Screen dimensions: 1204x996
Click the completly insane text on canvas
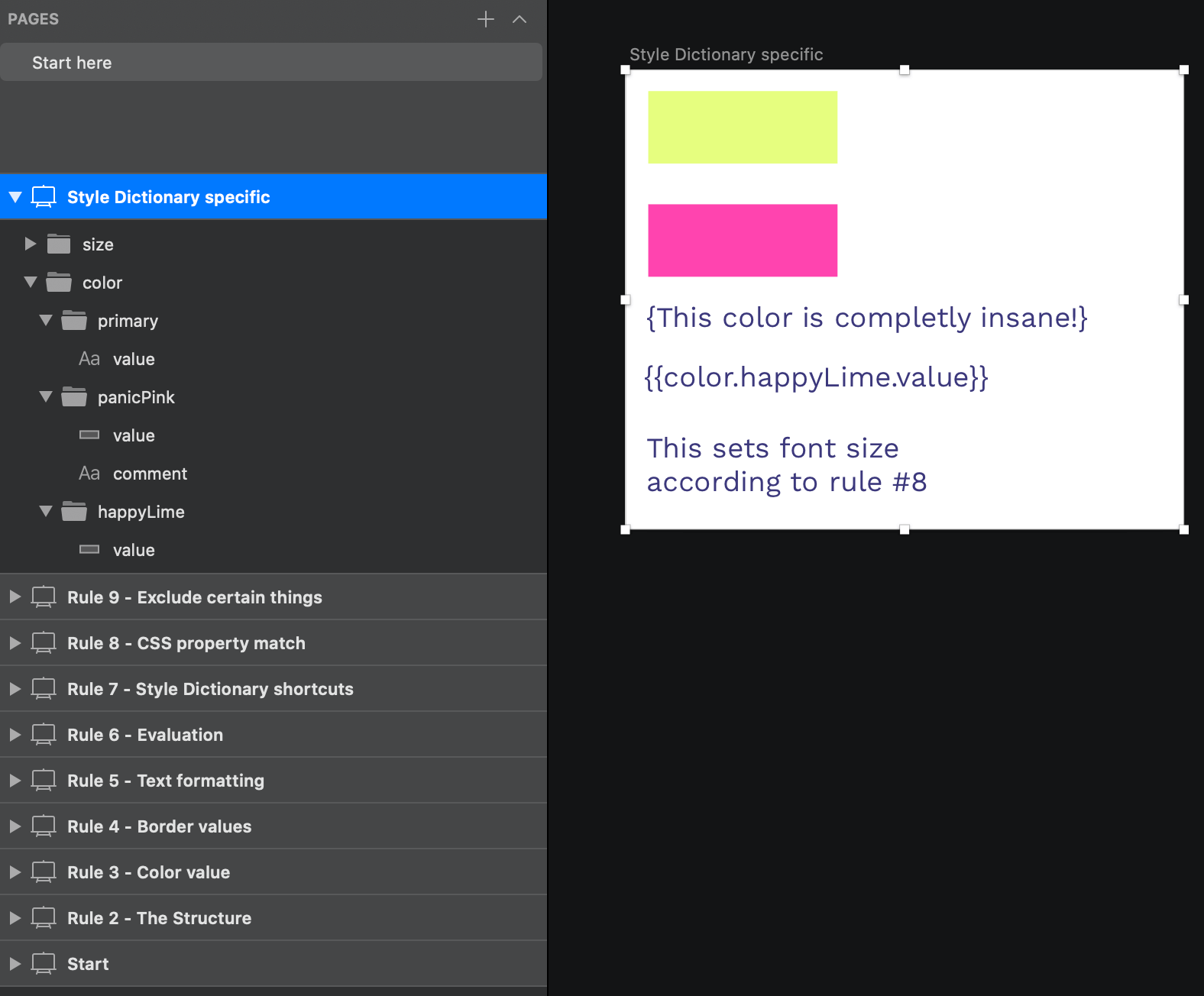click(867, 318)
